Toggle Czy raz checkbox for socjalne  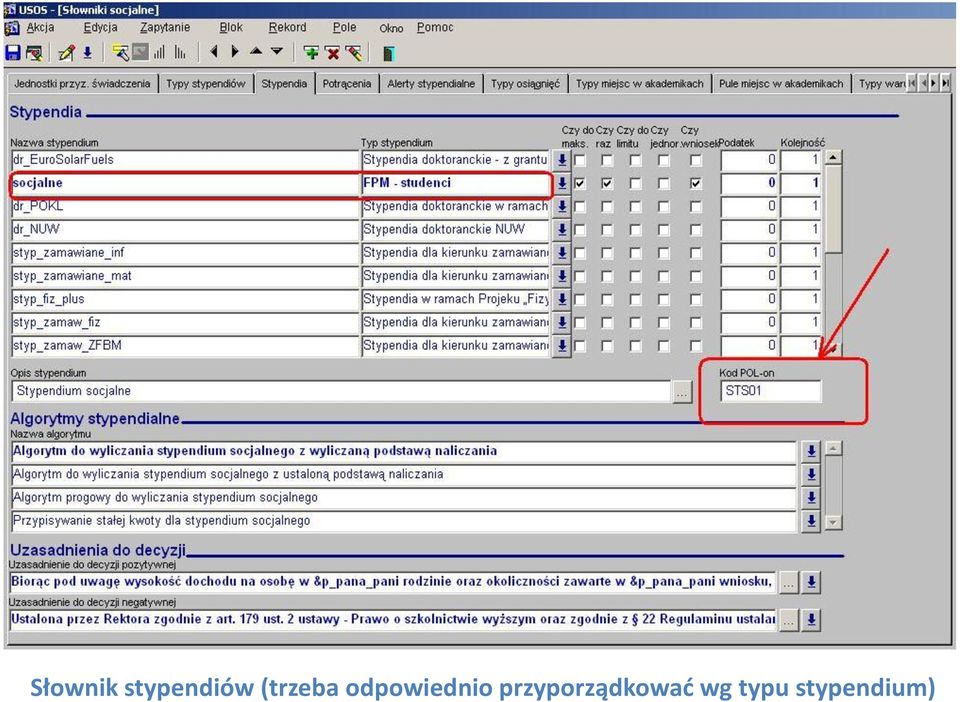point(607,183)
